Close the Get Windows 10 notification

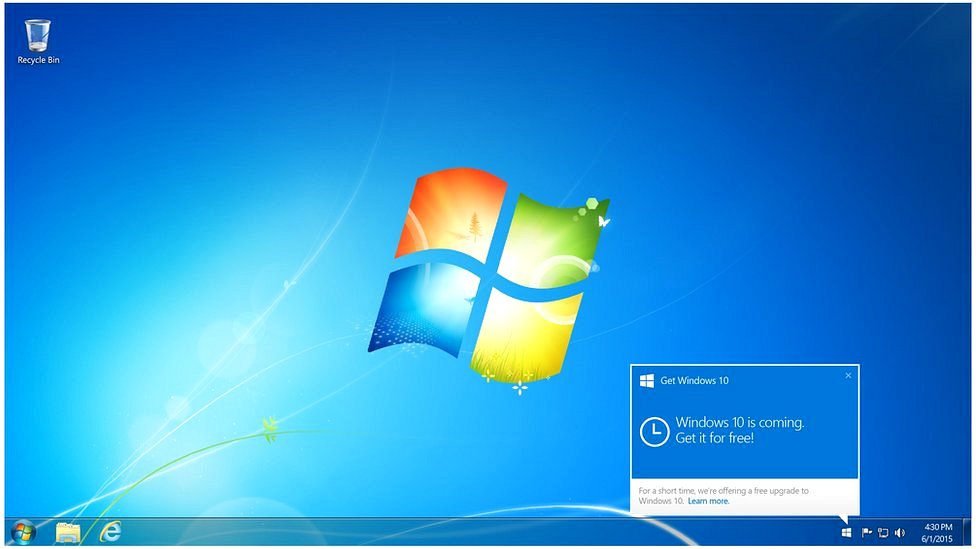(848, 375)
